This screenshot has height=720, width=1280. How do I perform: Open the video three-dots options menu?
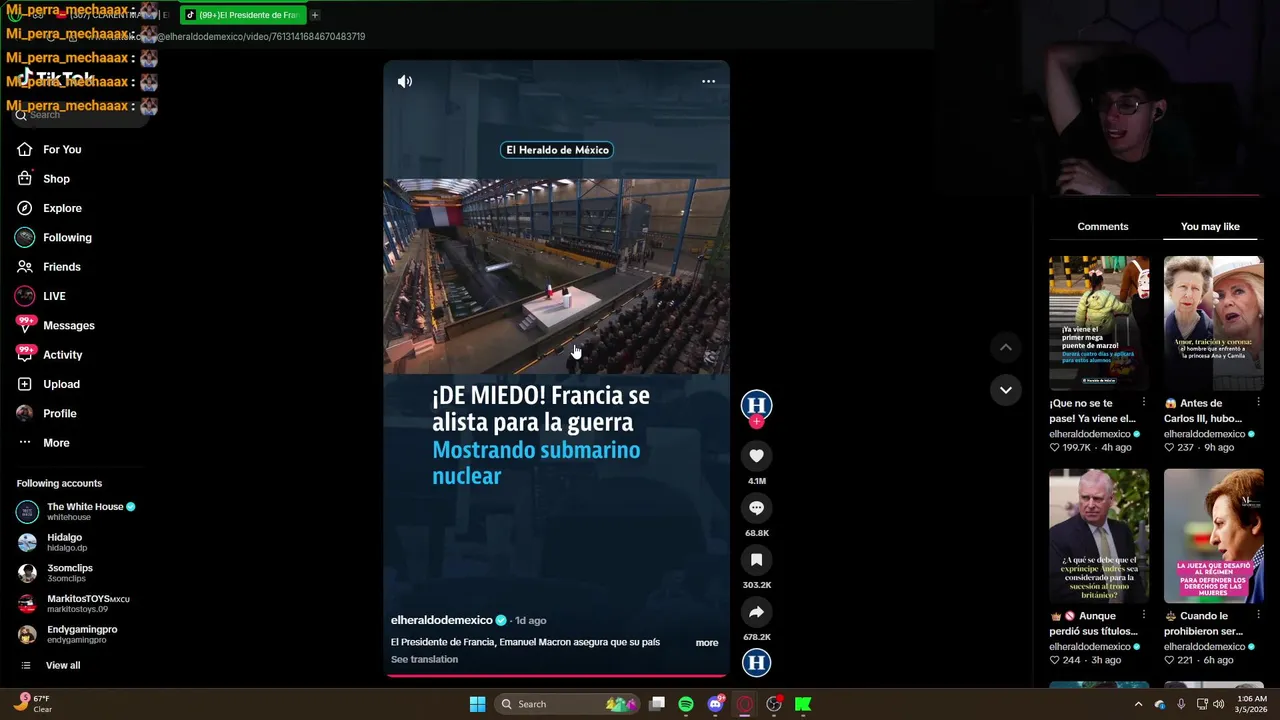pos(708,81)
